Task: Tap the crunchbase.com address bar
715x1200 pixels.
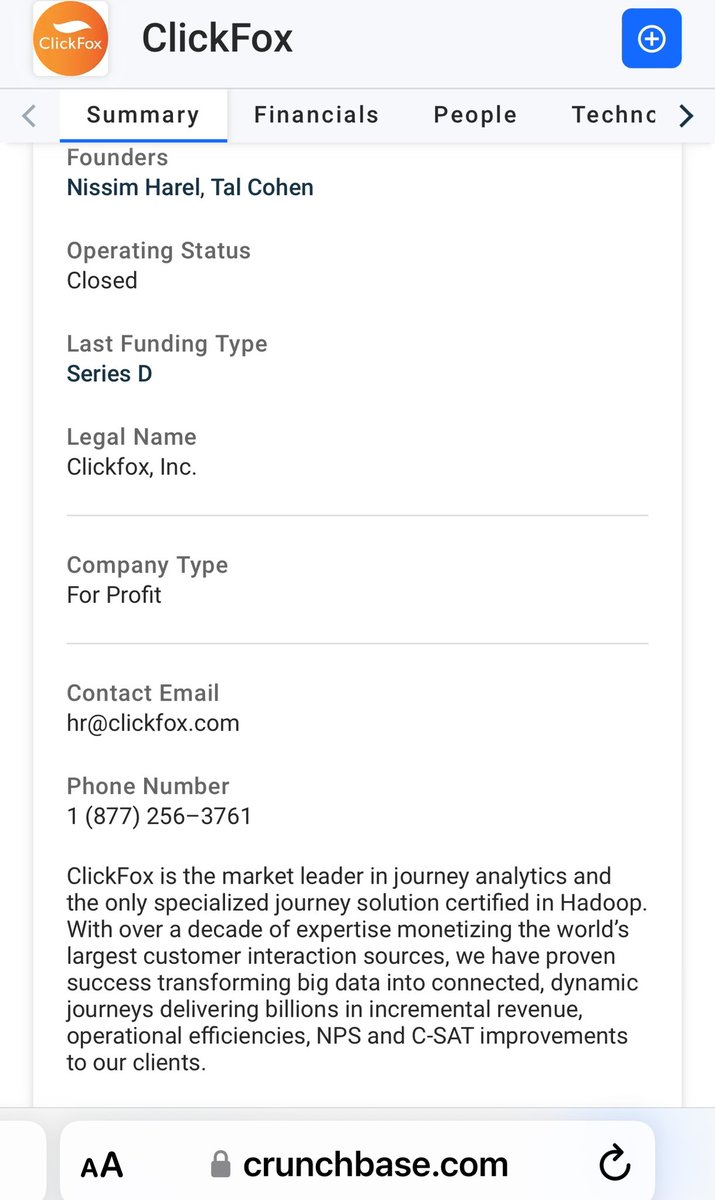Action: pyautogui.click(x=375, y=1165)
